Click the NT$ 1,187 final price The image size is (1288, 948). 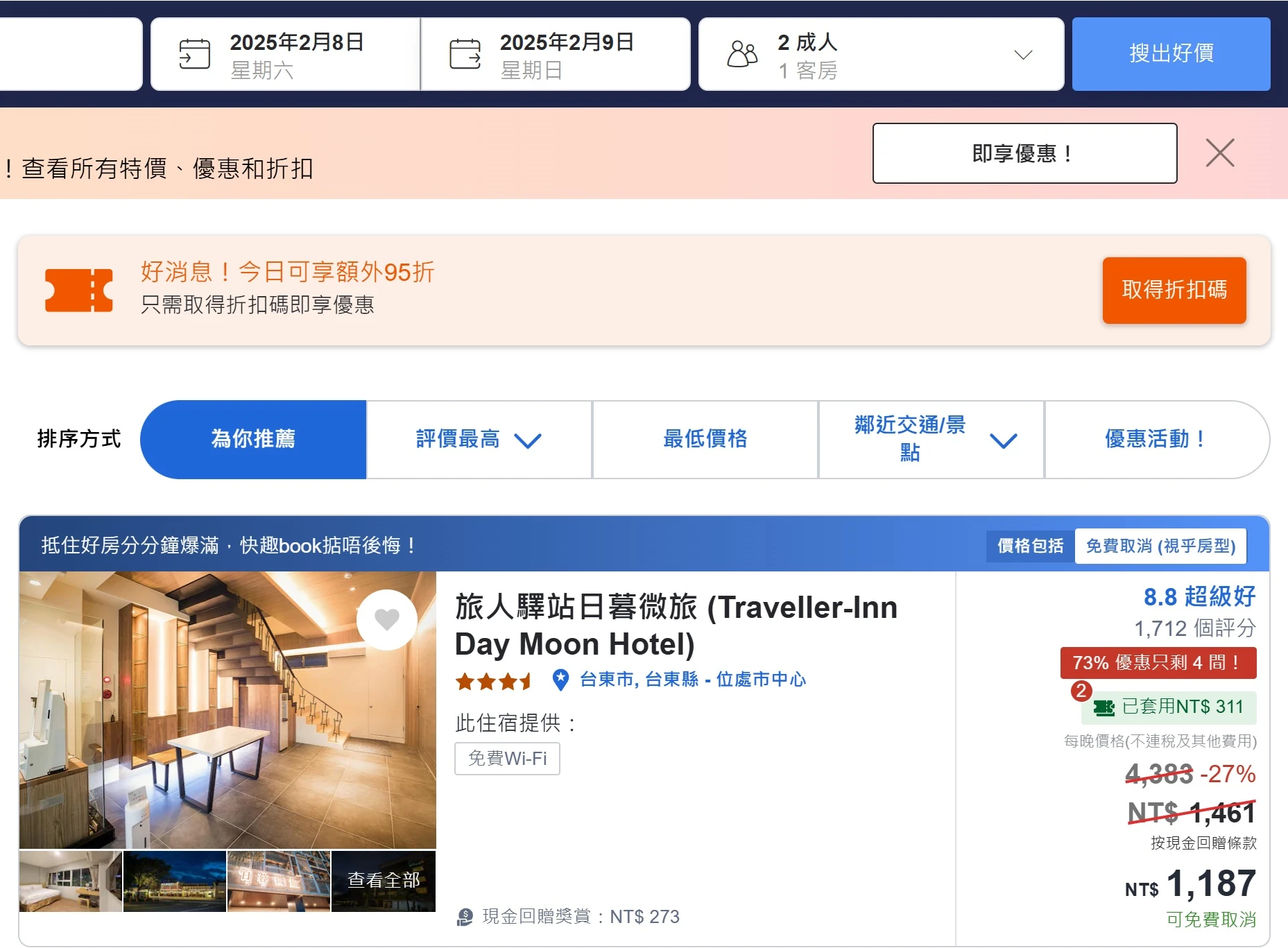pyautogui.click(x=1190, y=884)
